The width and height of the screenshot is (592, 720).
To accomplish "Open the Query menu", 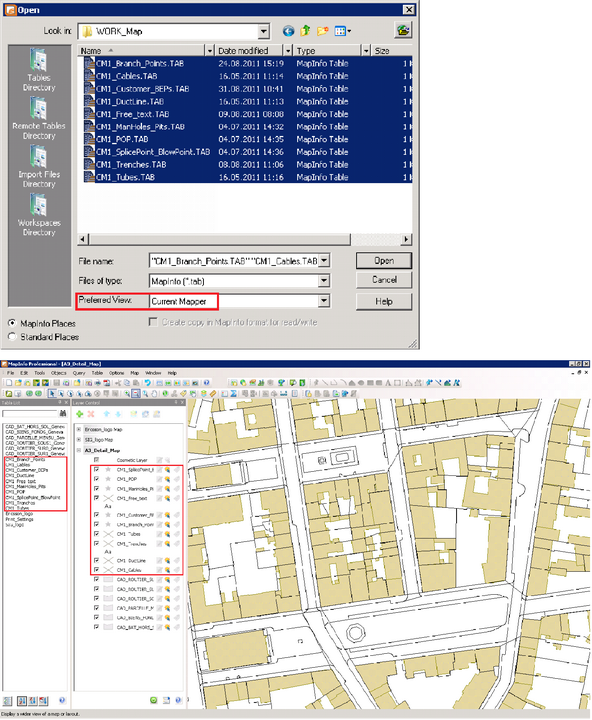I will point(79,373).
